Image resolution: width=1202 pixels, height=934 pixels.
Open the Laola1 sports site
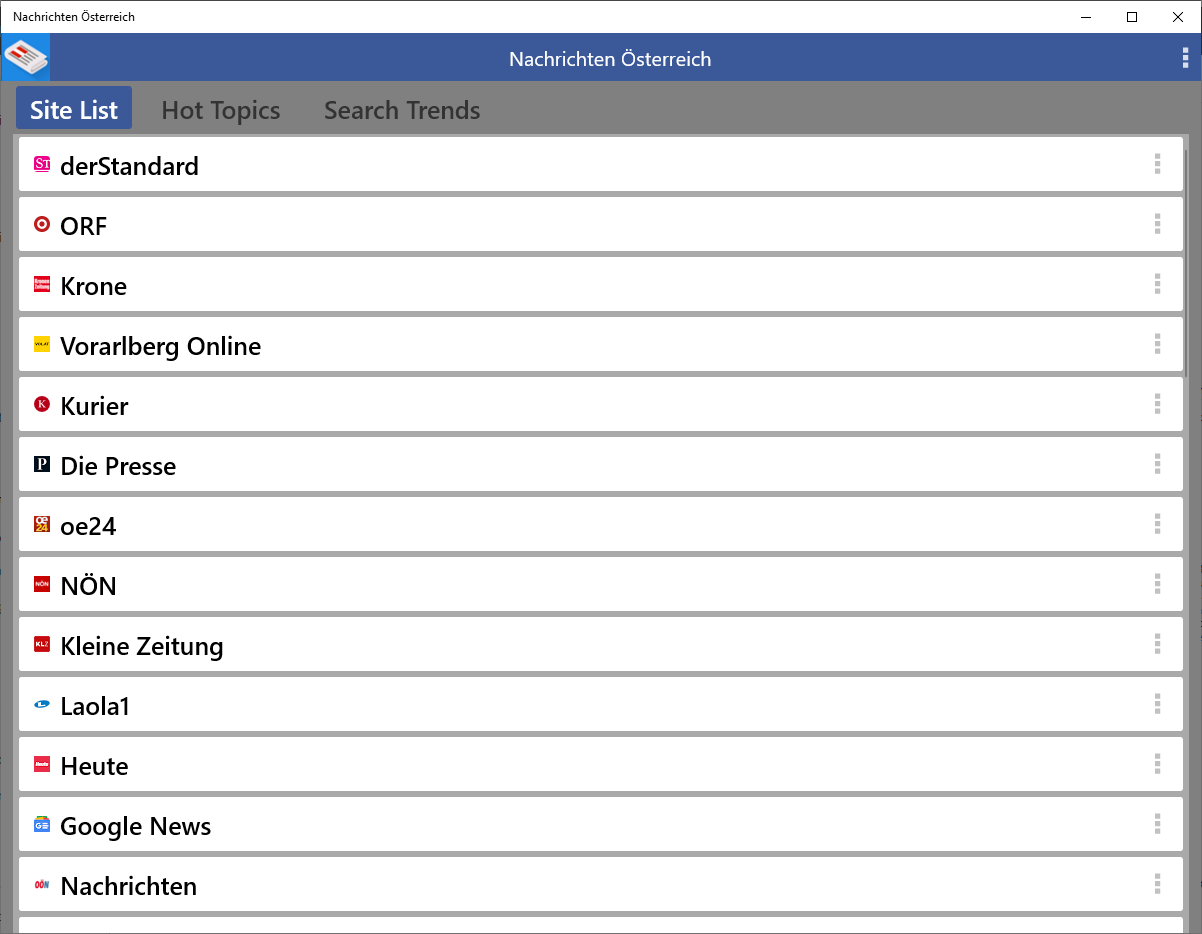click(601, 704)
